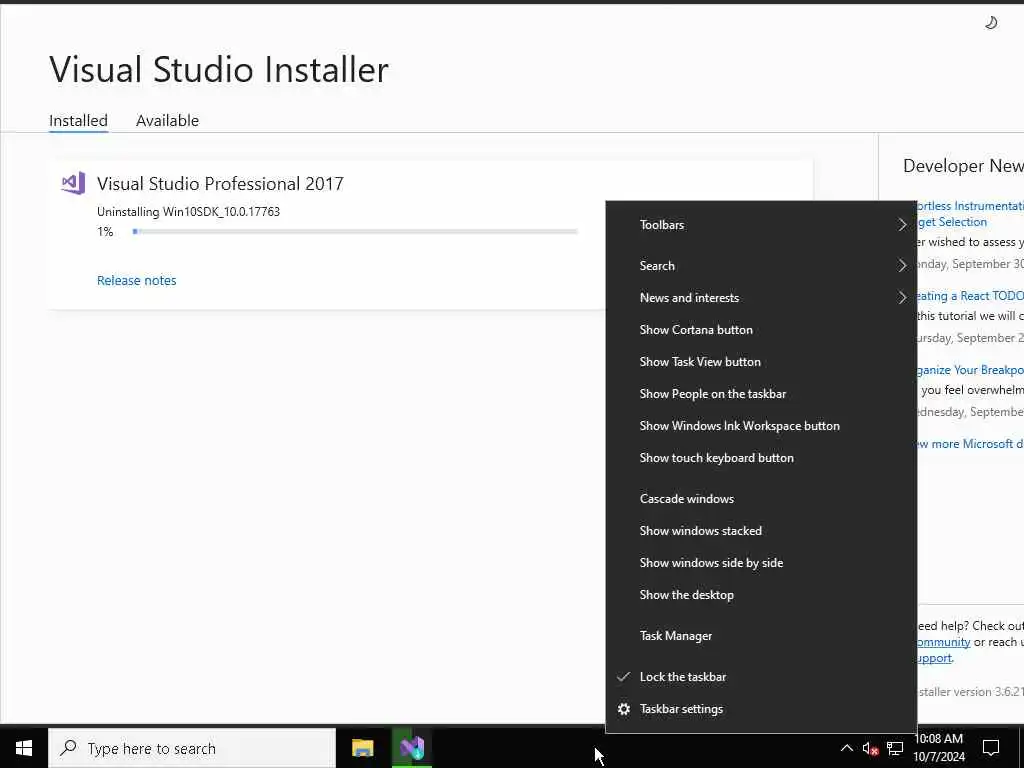1024x768 pixels.
Task: Click the 1% progress percentage text
Action: pos(105,232)
